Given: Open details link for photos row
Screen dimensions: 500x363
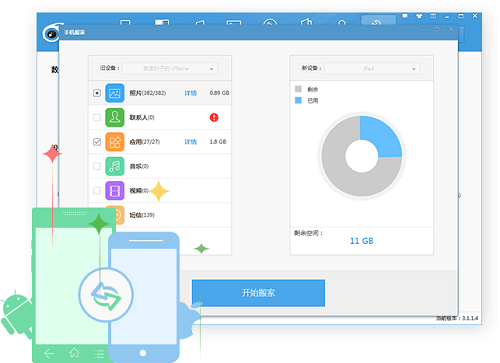Looking at the screenshot, I should point(191,93).
